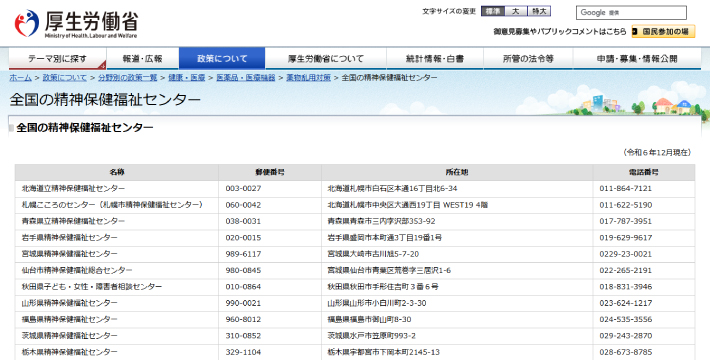Image resolution: width=710 pixels, height=360 pixels.
Task: Select the 政策について tab
Action: (222, 58)
